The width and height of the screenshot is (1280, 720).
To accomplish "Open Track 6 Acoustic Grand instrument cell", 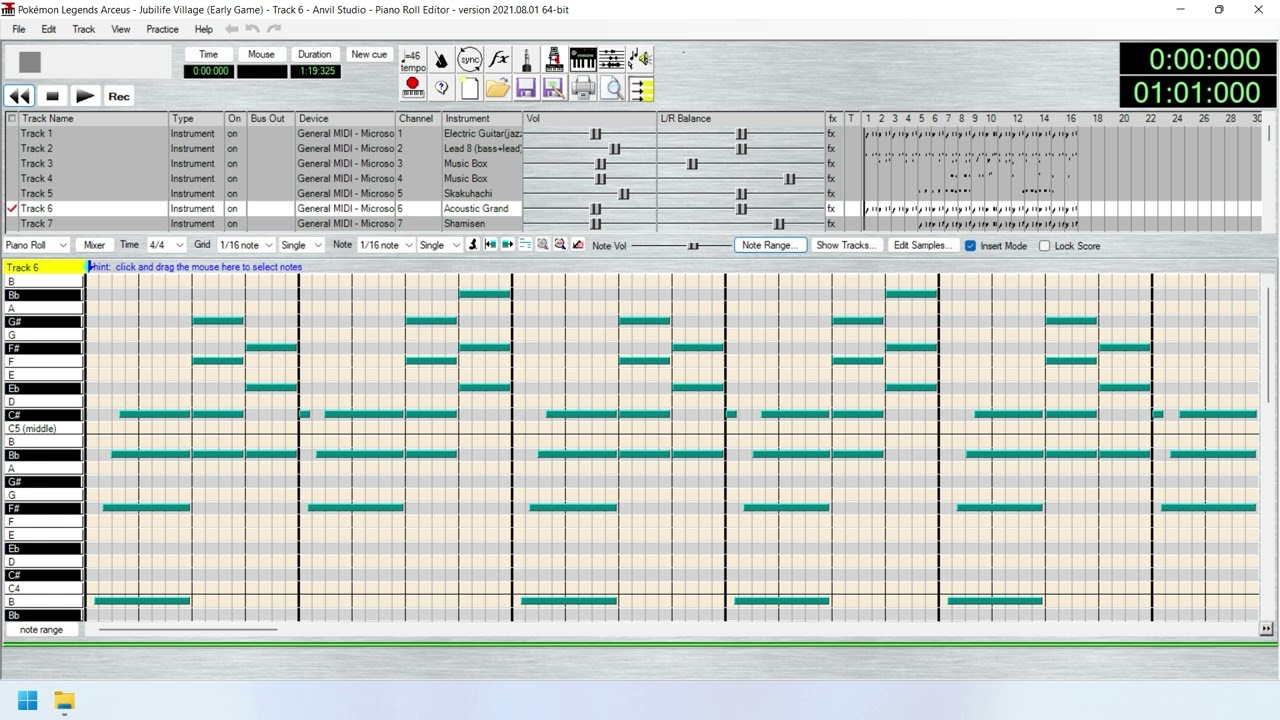I will pos(482,208).
